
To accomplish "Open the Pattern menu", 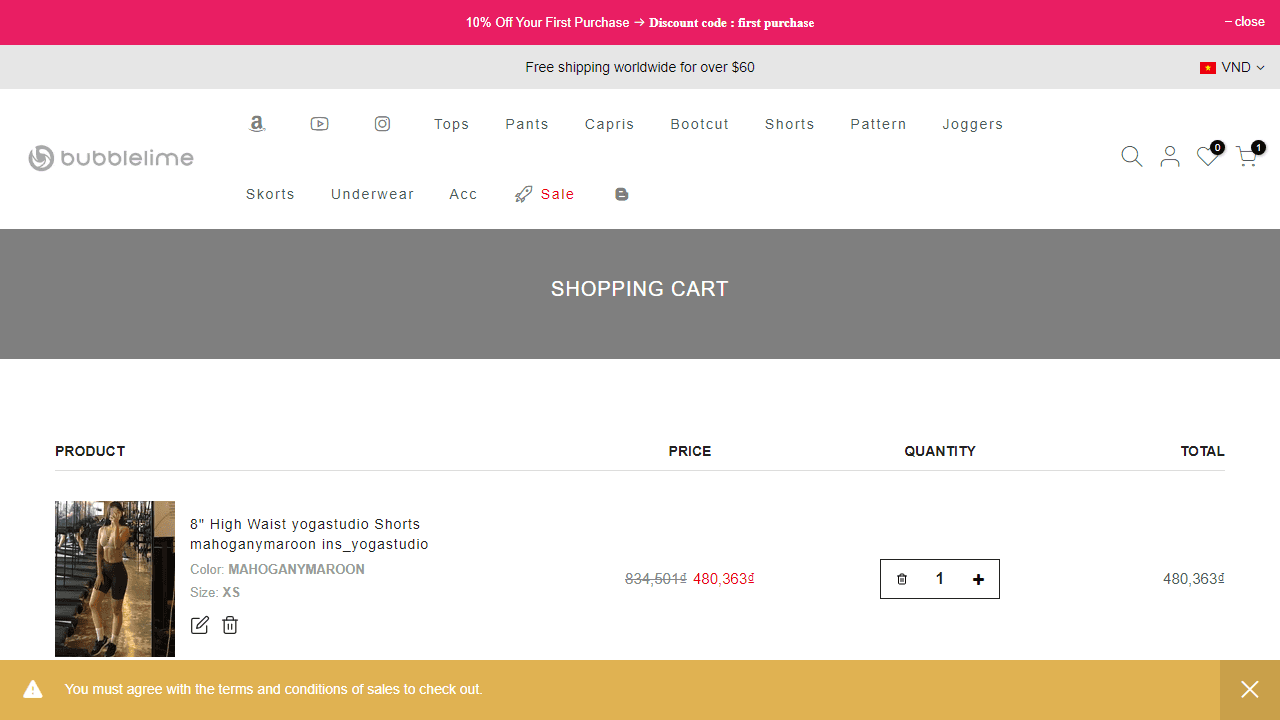I will [x=879, y=124].
